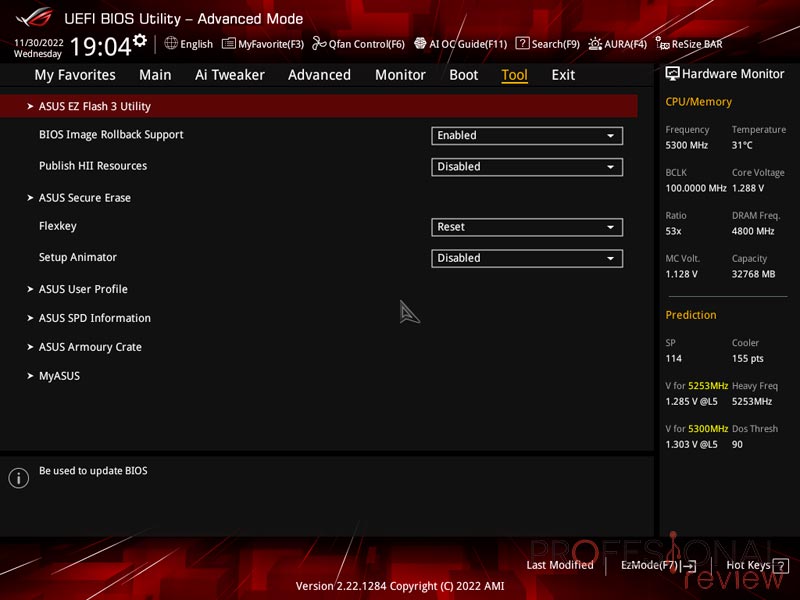800x600 pixels.
Task: Open time settings gear icon
Action: pos(140,40)
